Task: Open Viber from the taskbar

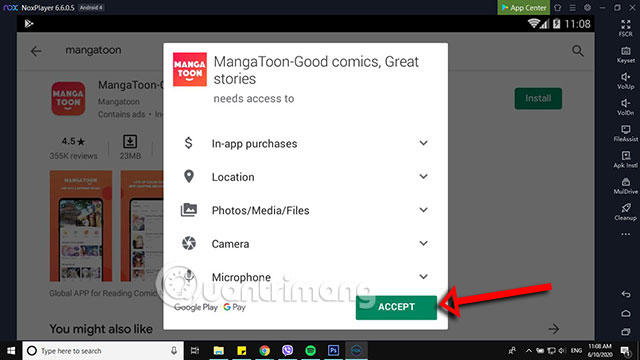Action: click(287, 351)
